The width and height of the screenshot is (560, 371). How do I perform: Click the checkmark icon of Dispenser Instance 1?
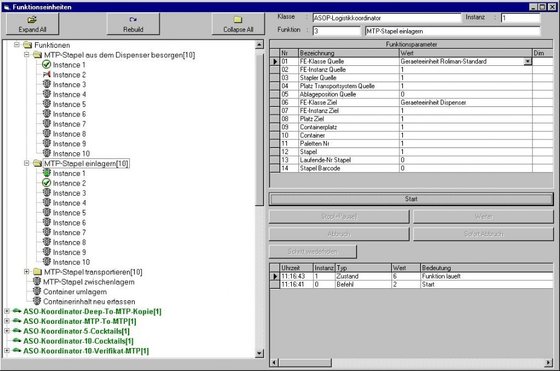pos(46,65)
